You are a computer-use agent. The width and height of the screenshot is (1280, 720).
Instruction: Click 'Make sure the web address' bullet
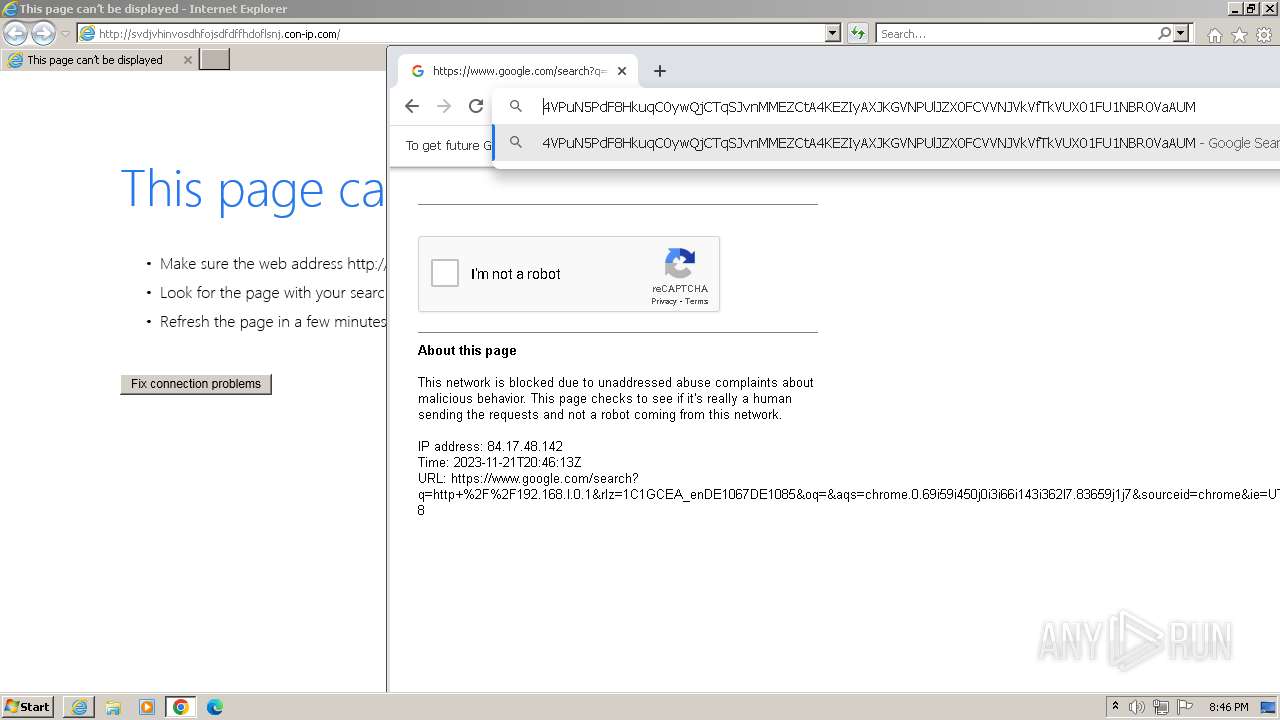[x=272, y=264]
